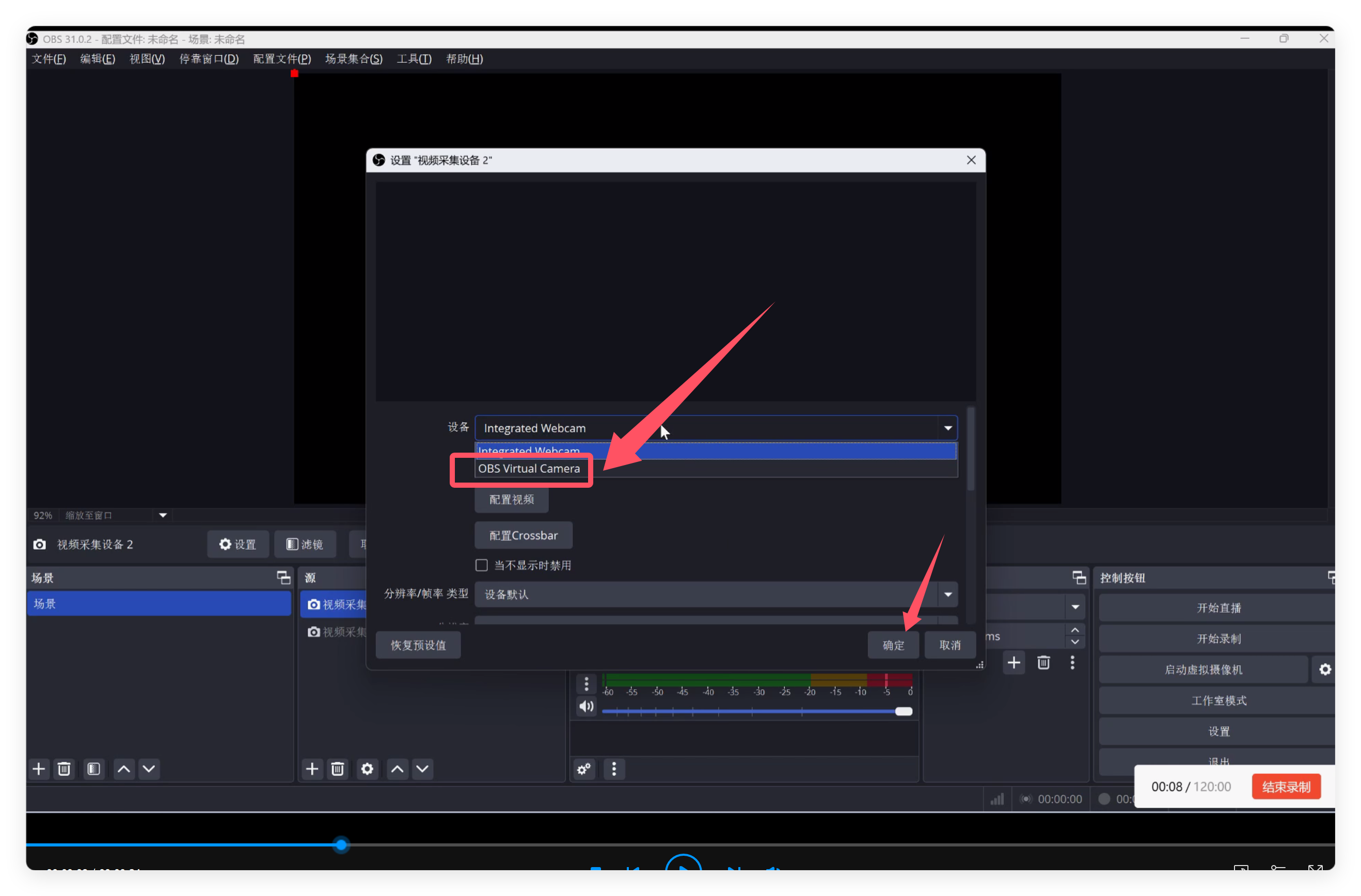The image size is (1361, 896).
Task: Open the 场景集合(S) menu
Action: (353, 59)
